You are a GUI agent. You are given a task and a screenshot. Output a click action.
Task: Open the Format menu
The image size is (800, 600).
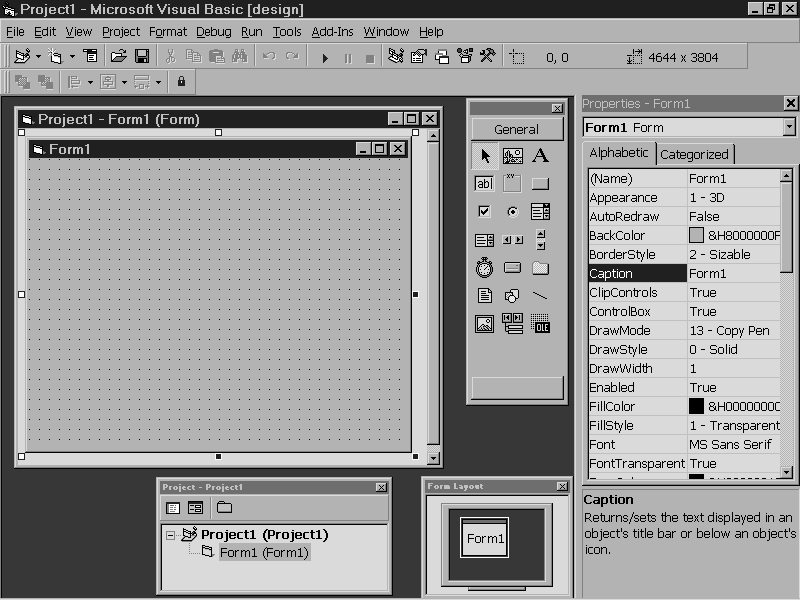point(168,32)
